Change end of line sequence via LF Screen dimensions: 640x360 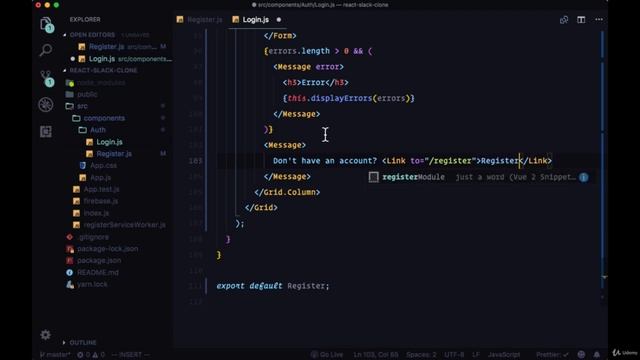476,355
